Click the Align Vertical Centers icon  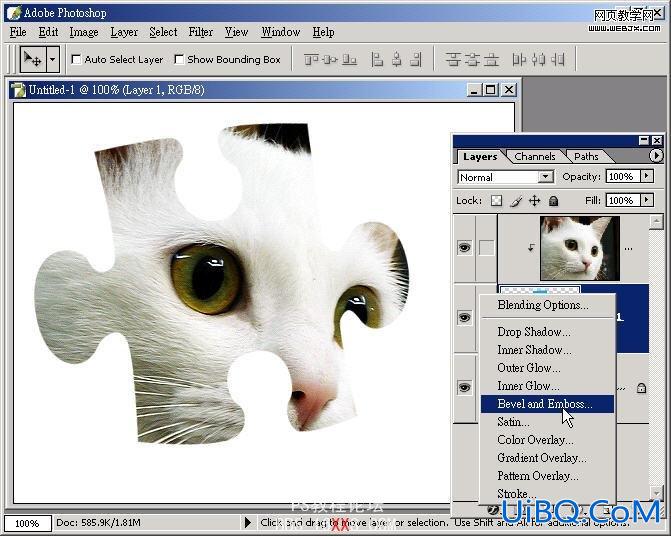coord(330,59)
